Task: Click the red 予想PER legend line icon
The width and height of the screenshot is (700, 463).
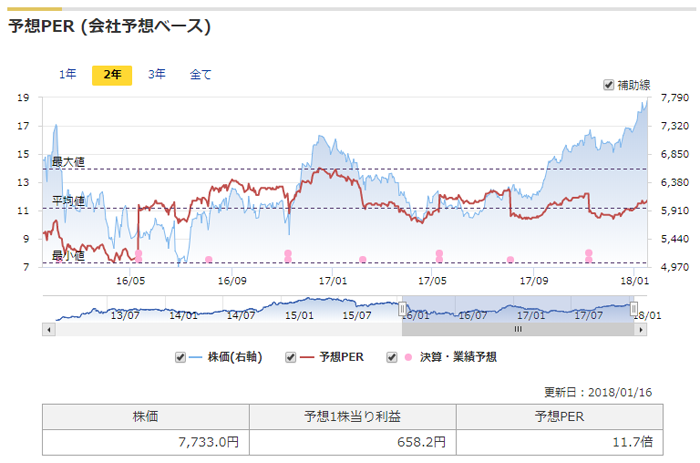Action: click(307, 357)
